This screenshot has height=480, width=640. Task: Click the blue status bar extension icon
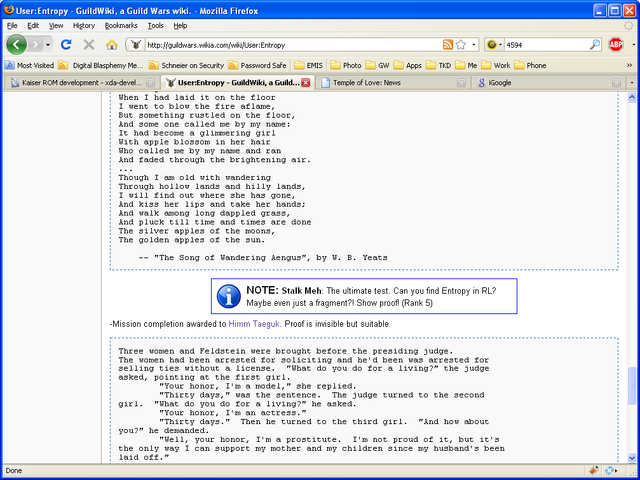(611, 471)
